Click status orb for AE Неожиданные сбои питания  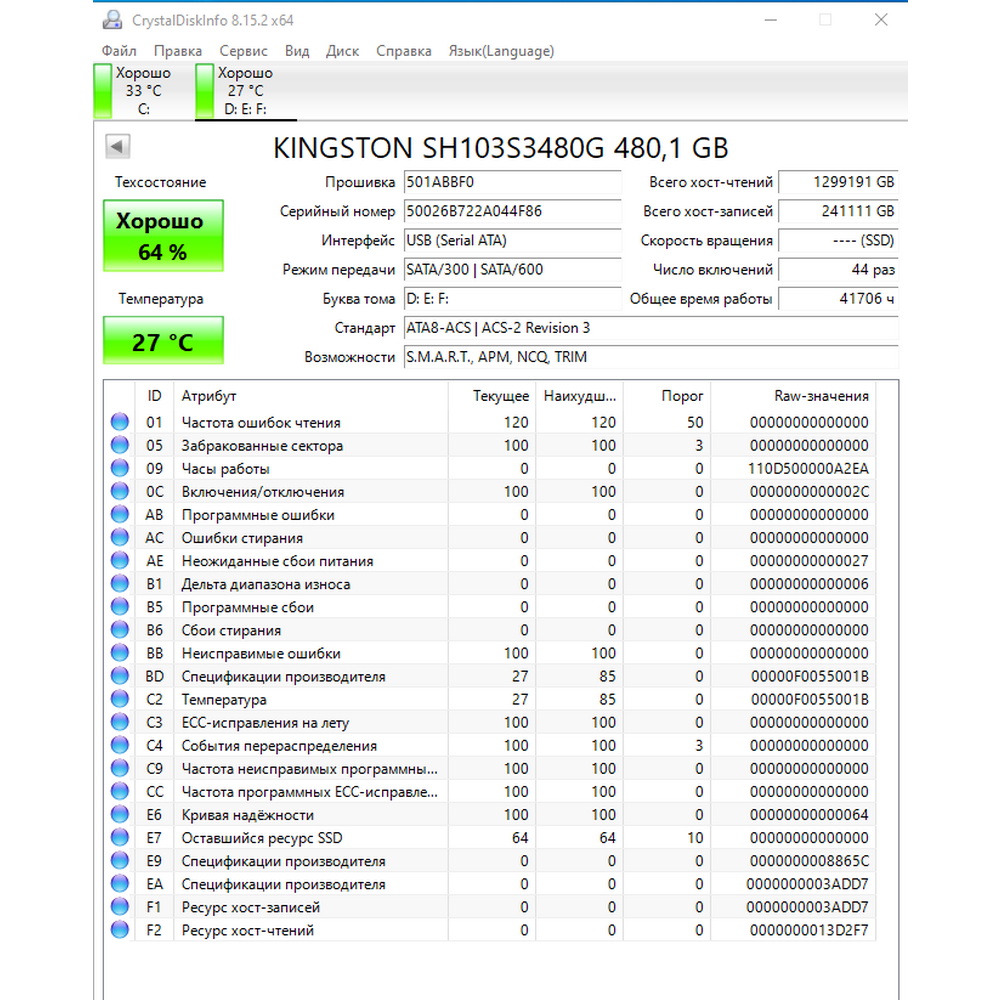point(120,560)
